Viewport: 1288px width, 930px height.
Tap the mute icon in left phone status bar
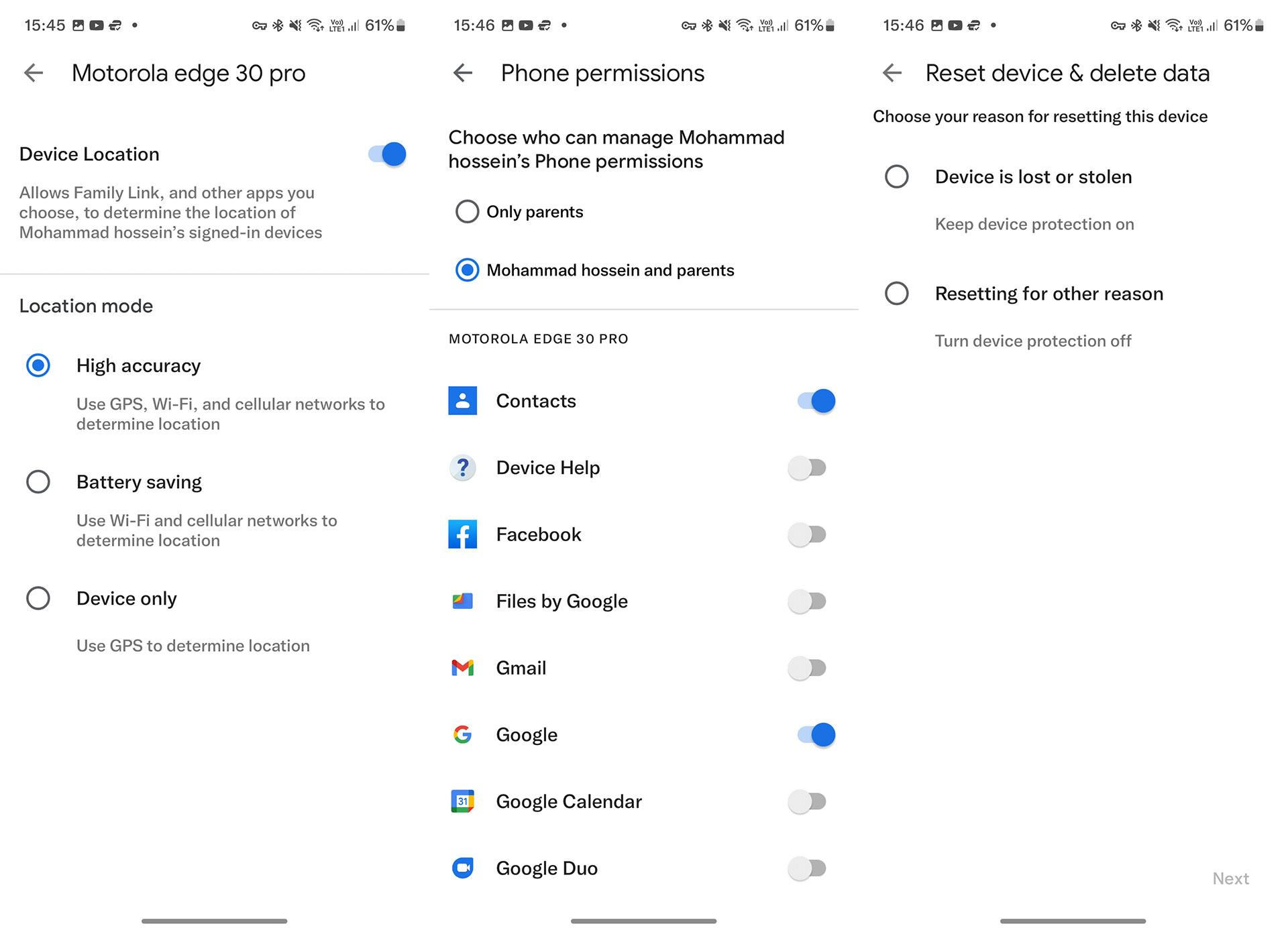tap(295, 25)
